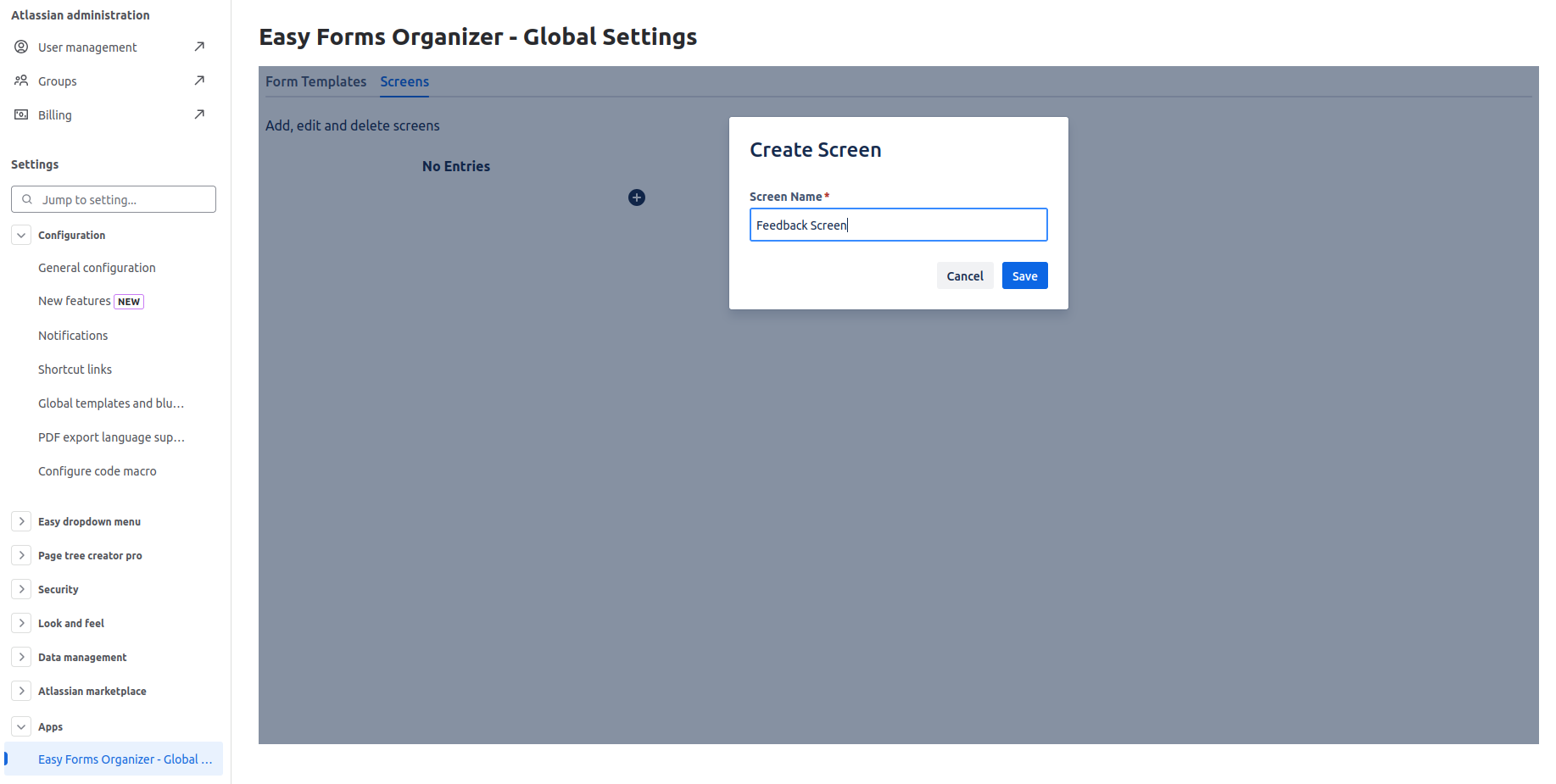Screen dimensions: 1556x784
Task: Select the Screens tab
Action: (404, 81)
